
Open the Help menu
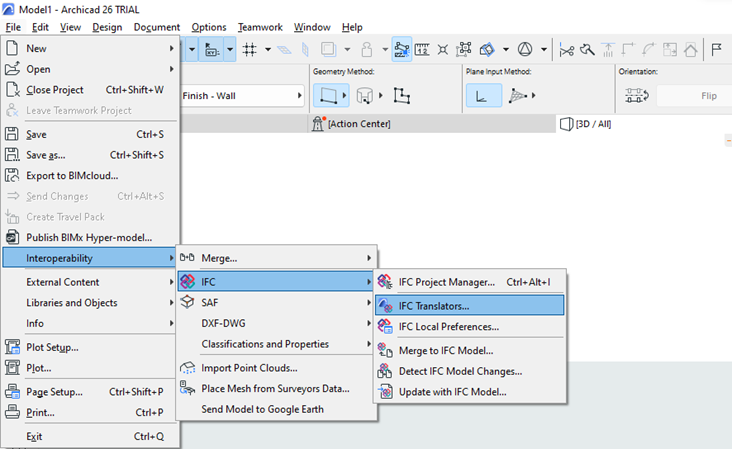click(x=352, y=27)
